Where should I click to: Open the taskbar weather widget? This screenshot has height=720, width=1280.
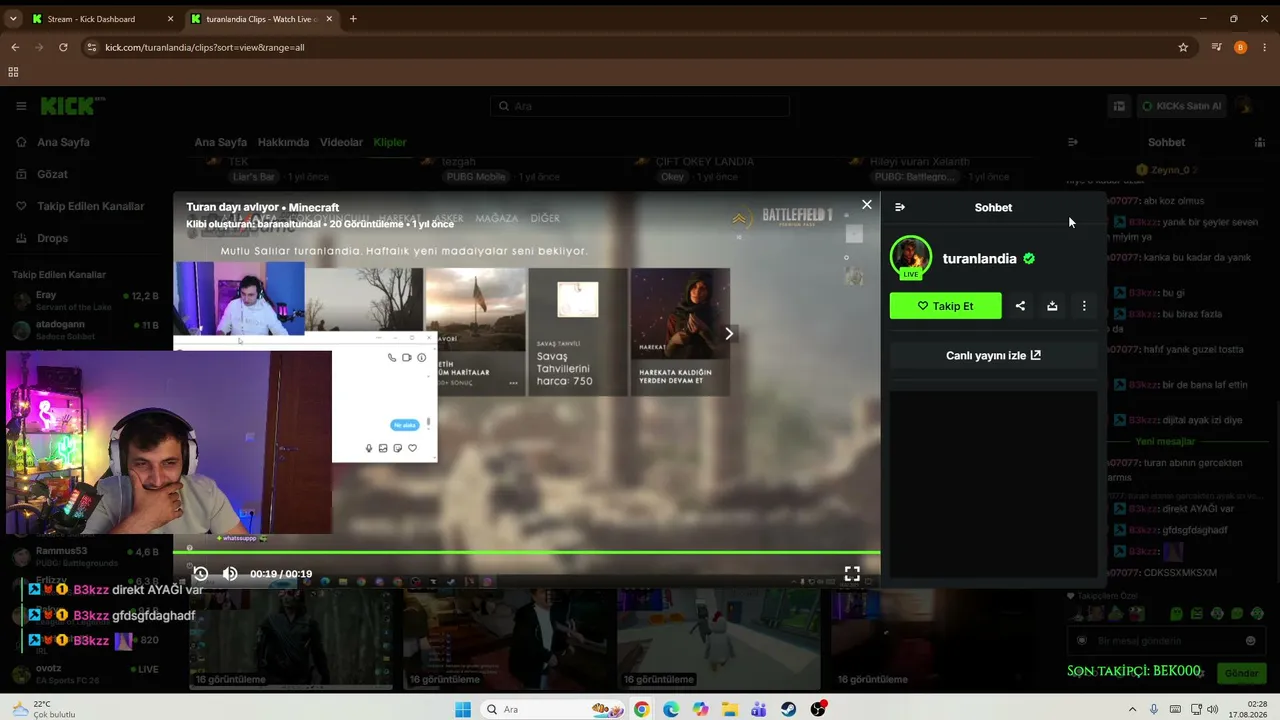(42, 709)
